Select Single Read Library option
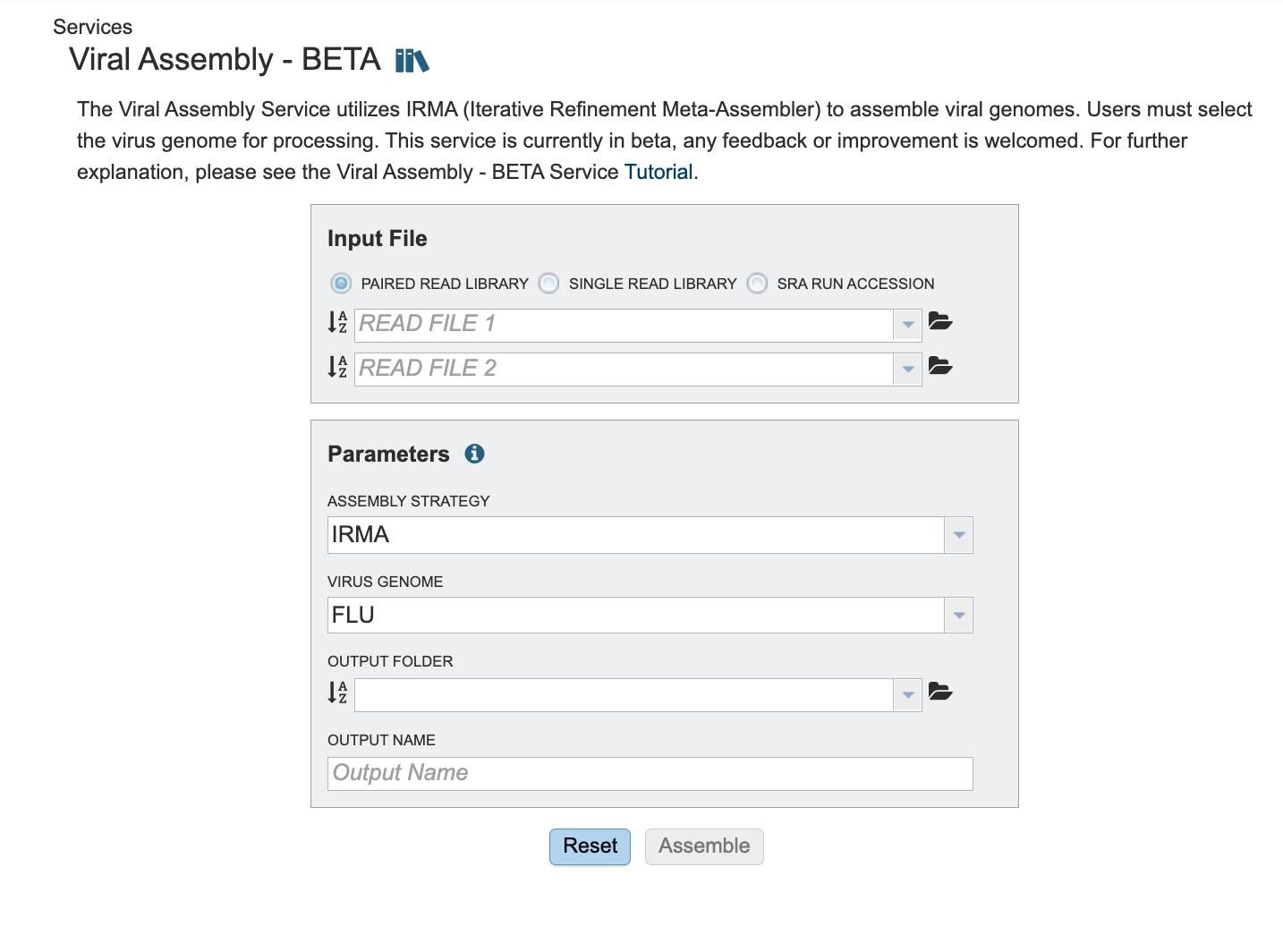Viewport: 1283px width, 952px height. tap(549, 284)
